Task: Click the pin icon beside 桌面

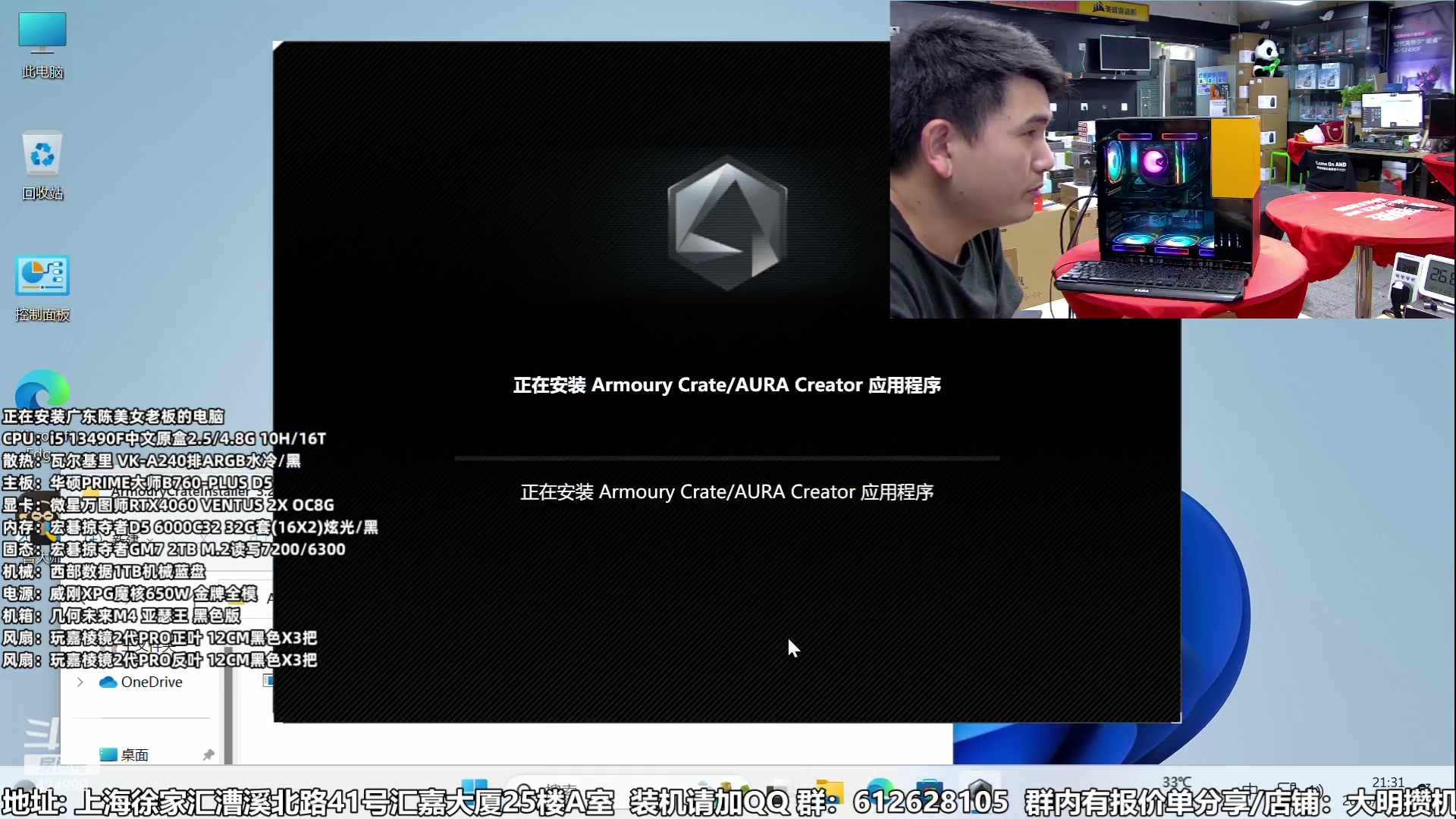Action: (x=209, y=755)
